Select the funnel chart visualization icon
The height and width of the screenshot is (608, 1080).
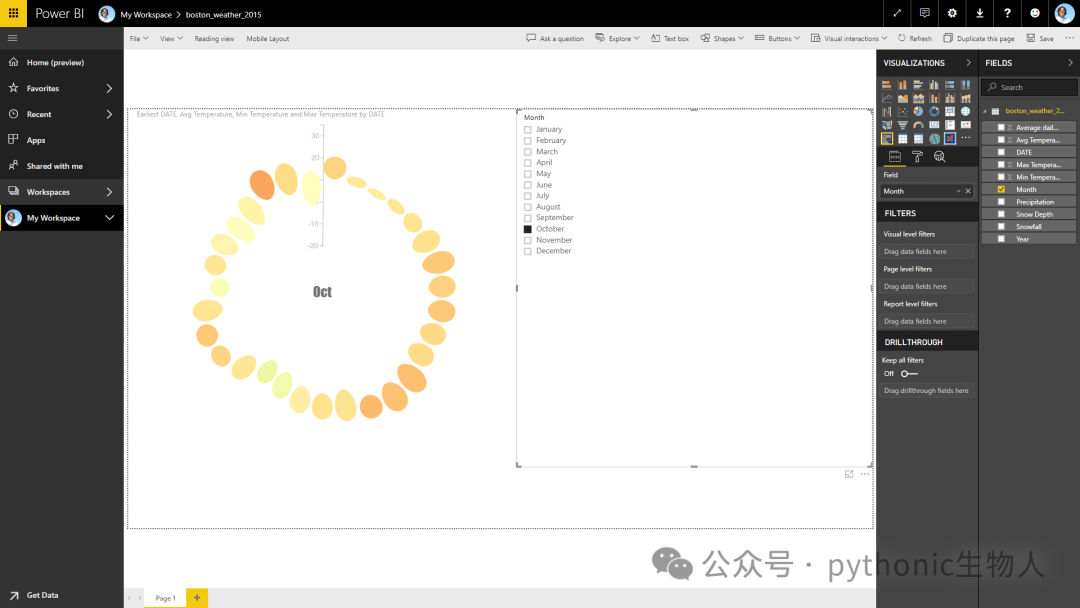click(902, 125)
